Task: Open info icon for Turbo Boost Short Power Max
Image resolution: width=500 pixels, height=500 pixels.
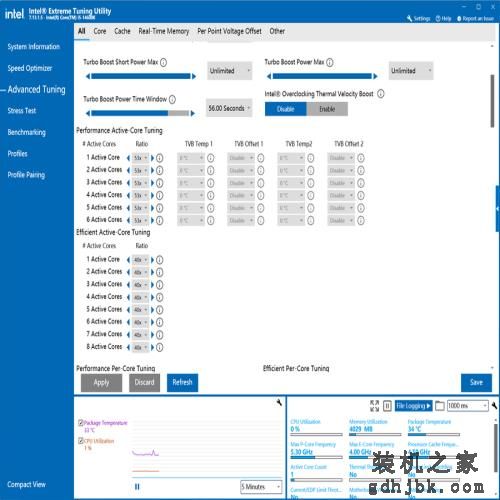Action: (163, 62)
